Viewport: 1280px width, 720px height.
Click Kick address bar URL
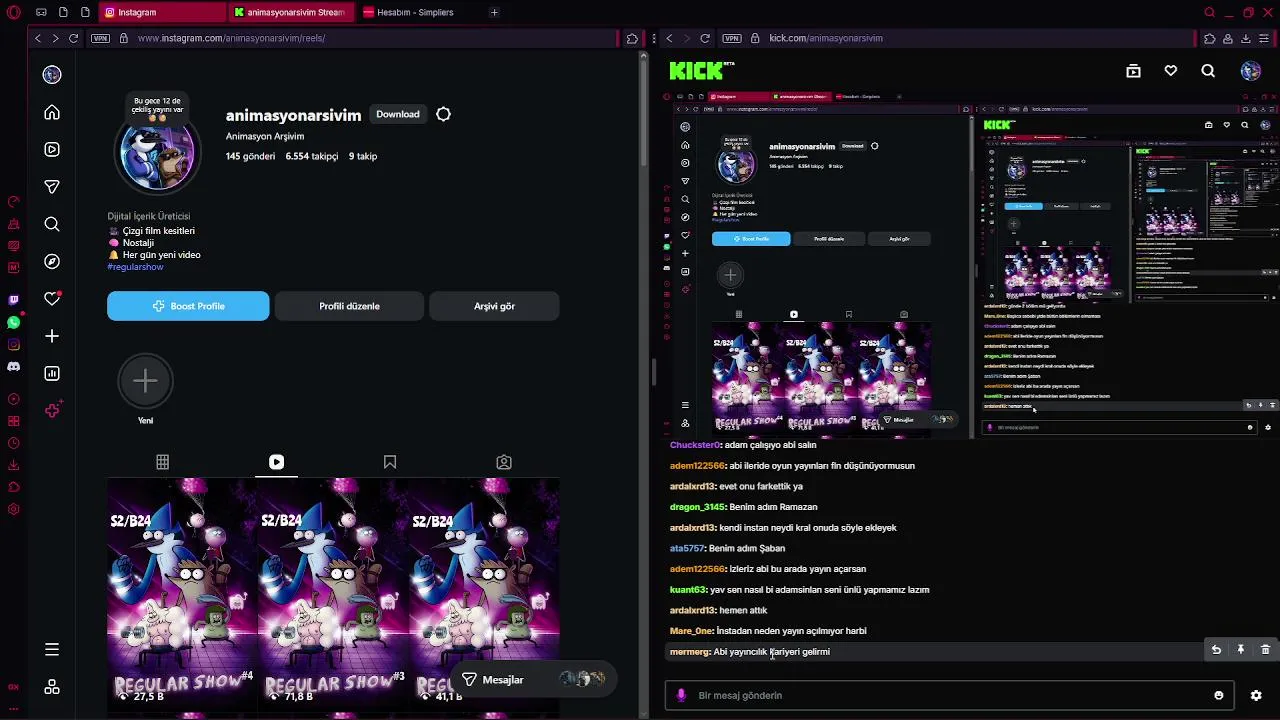coord(826,38)
